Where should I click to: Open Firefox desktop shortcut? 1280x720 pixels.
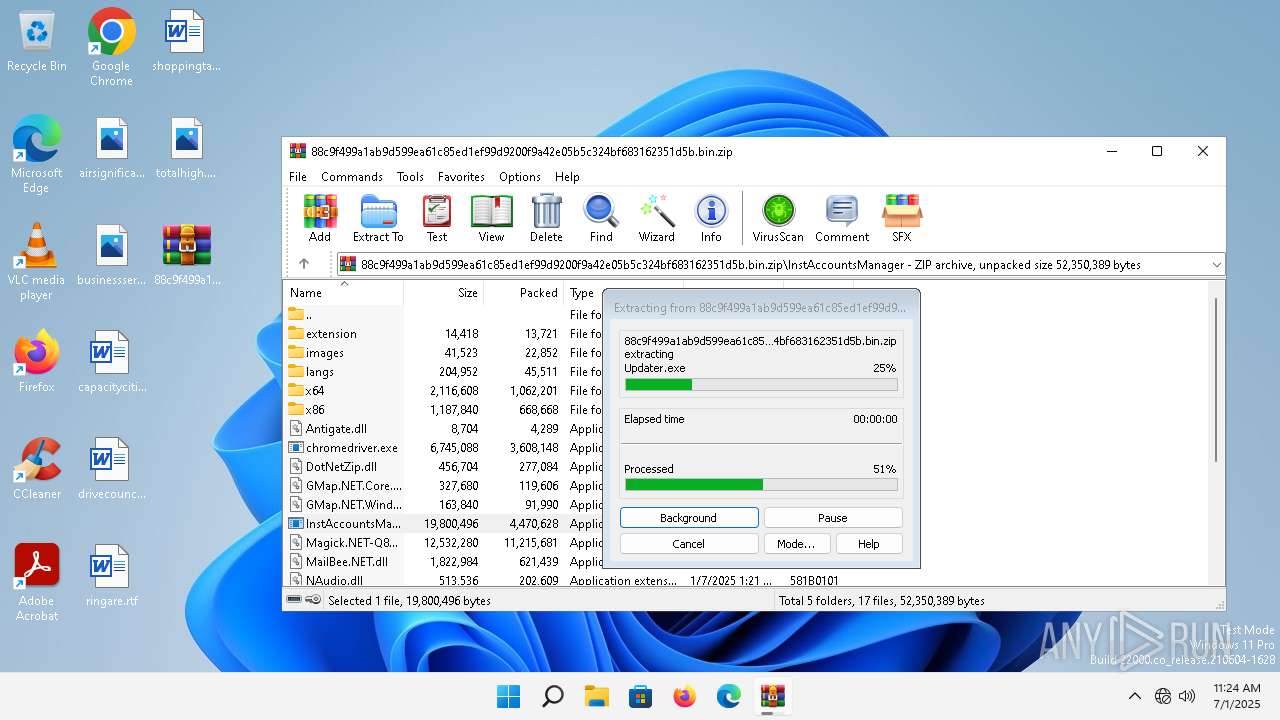pyautogui.click(x=37, y=362)
